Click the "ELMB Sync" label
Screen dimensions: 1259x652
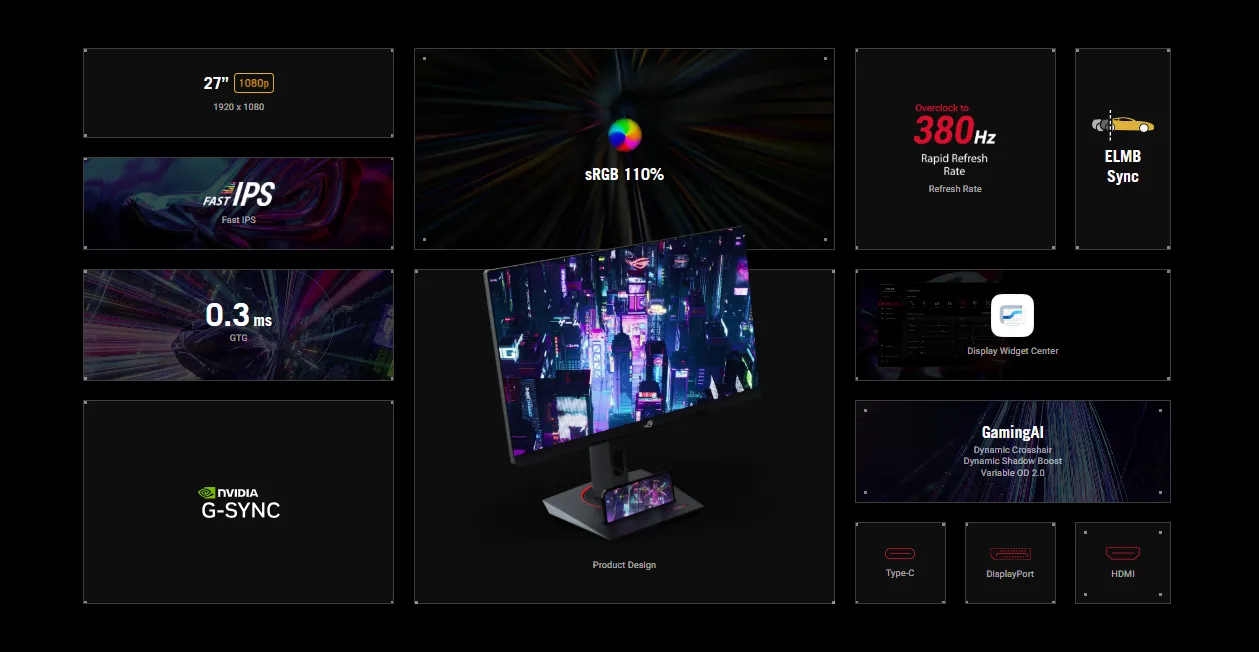click(x=1123, y=166)
